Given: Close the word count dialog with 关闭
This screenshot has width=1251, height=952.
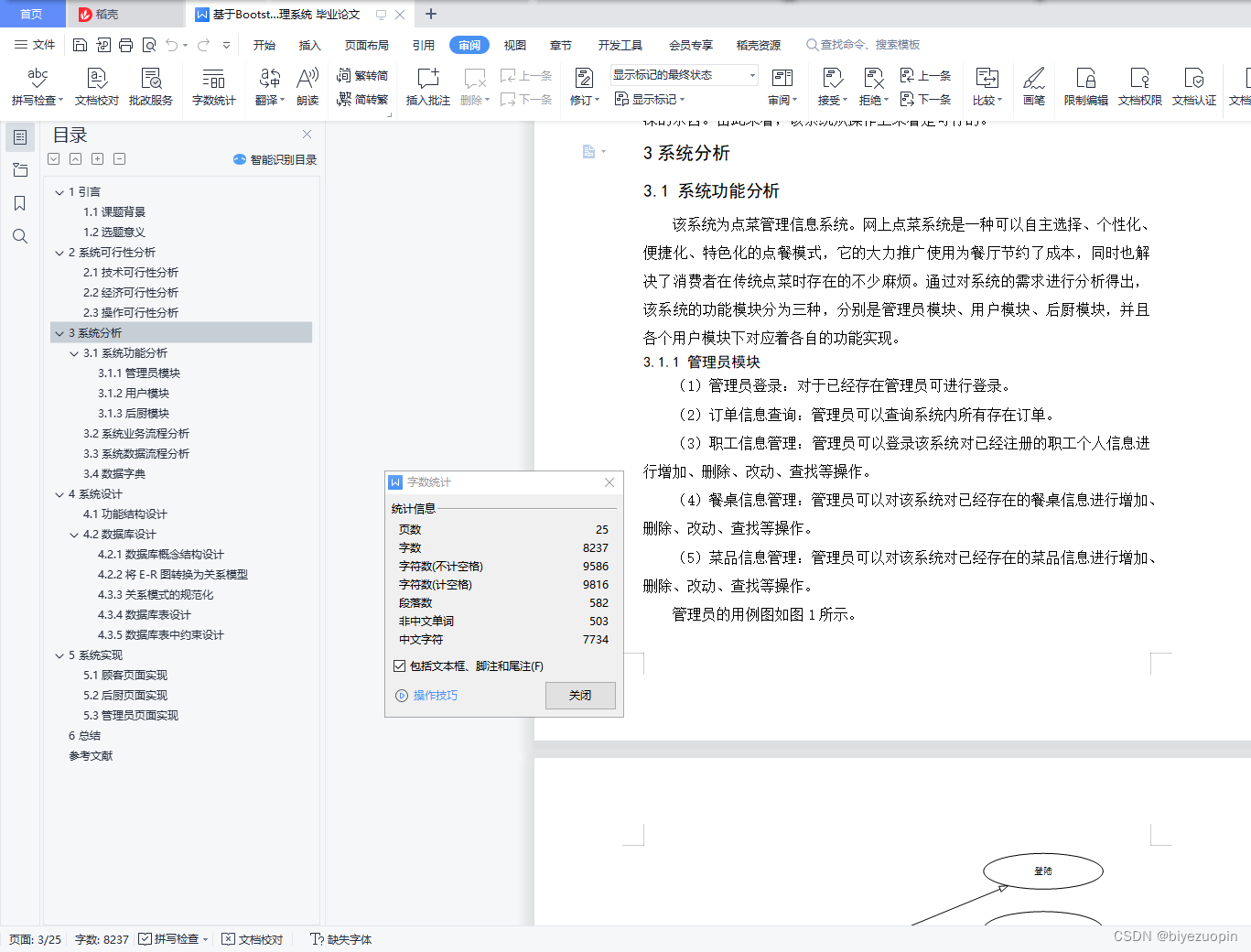Looking at the screenshot, I should click(580, 696).
